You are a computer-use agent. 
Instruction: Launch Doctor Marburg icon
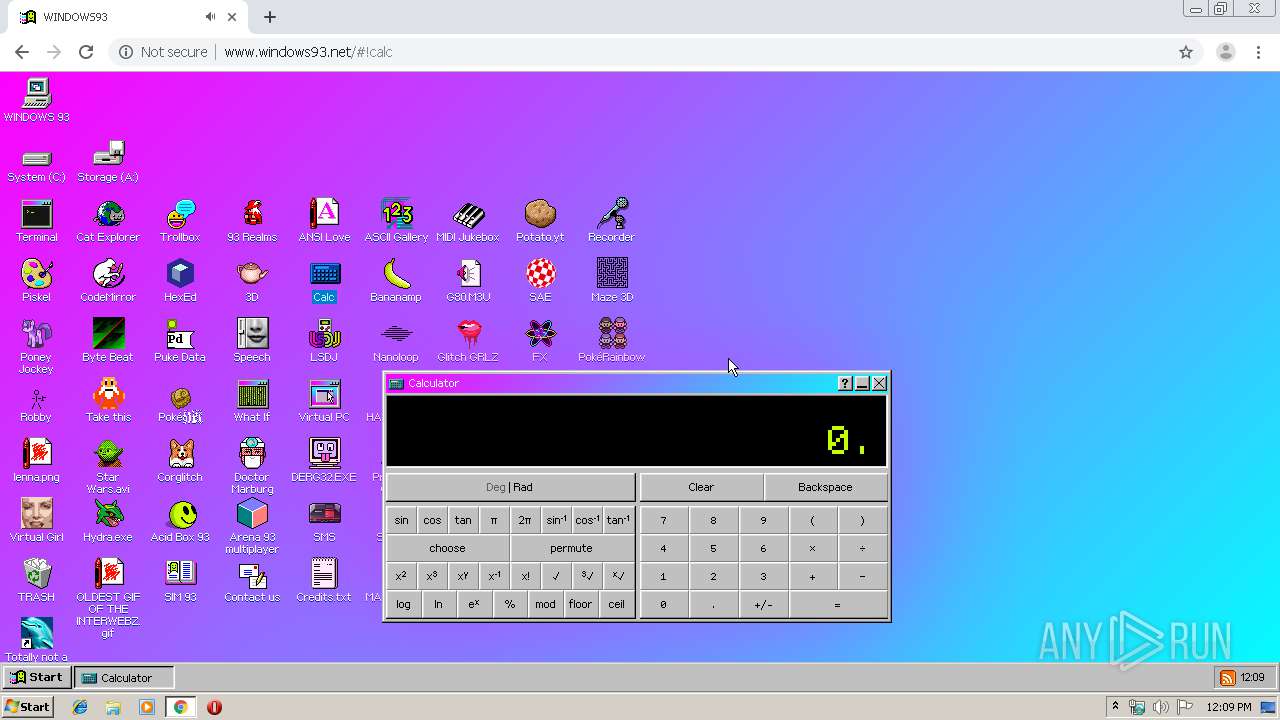[252, 466]
